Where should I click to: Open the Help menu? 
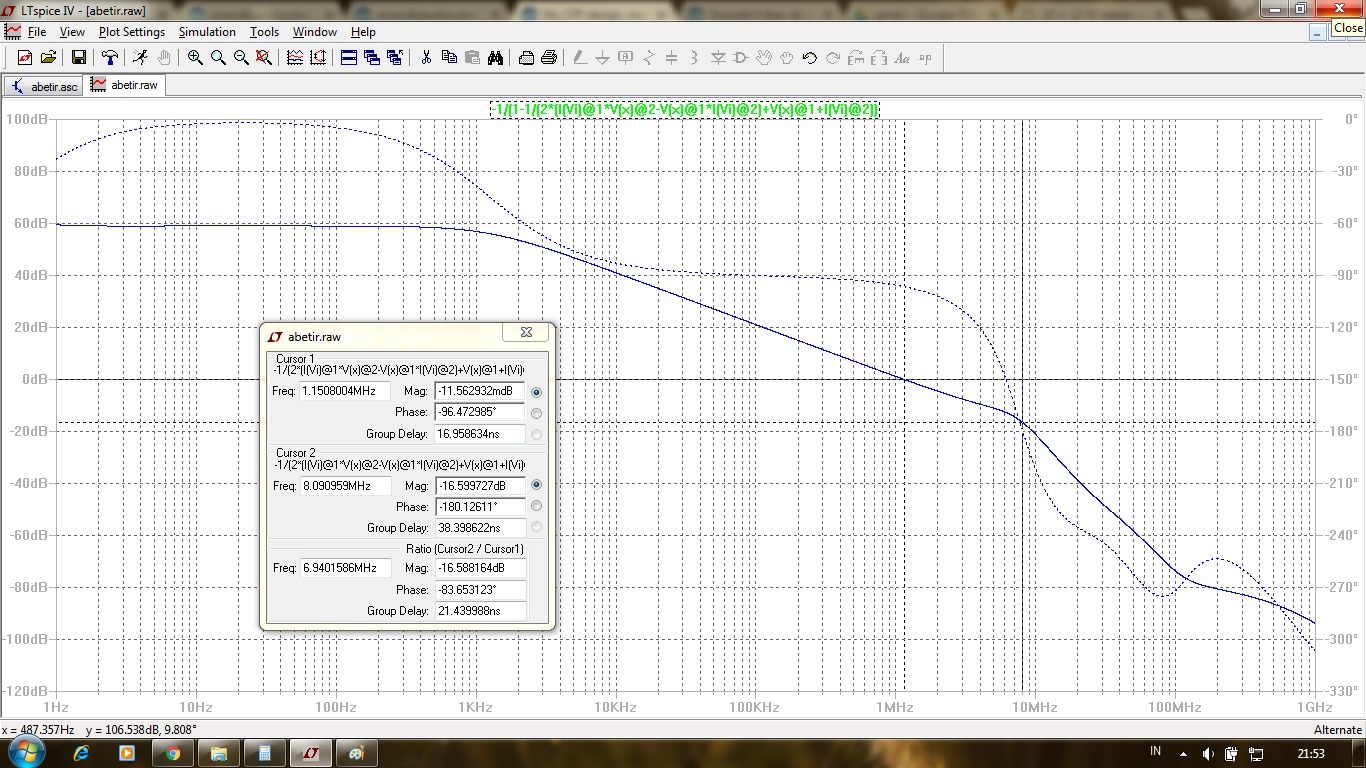363,32
